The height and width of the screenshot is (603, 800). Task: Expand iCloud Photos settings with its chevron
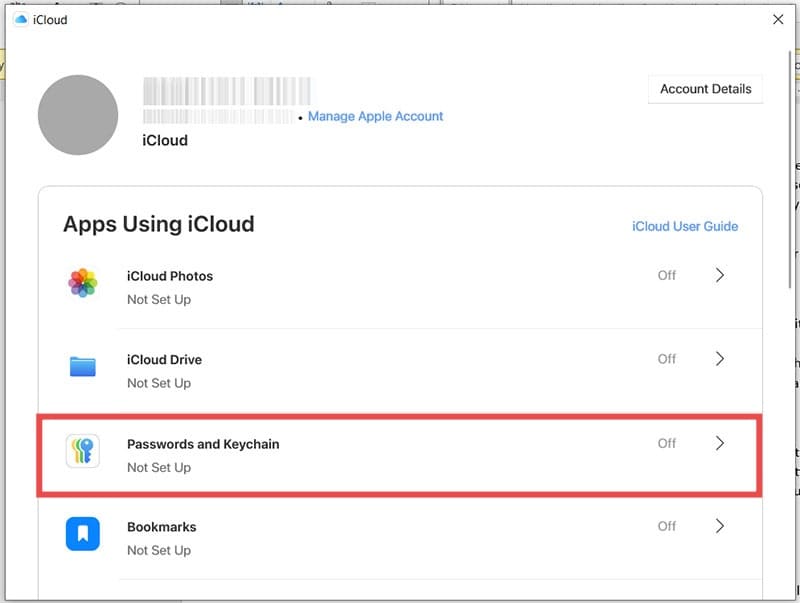click(x=720, y=275)
